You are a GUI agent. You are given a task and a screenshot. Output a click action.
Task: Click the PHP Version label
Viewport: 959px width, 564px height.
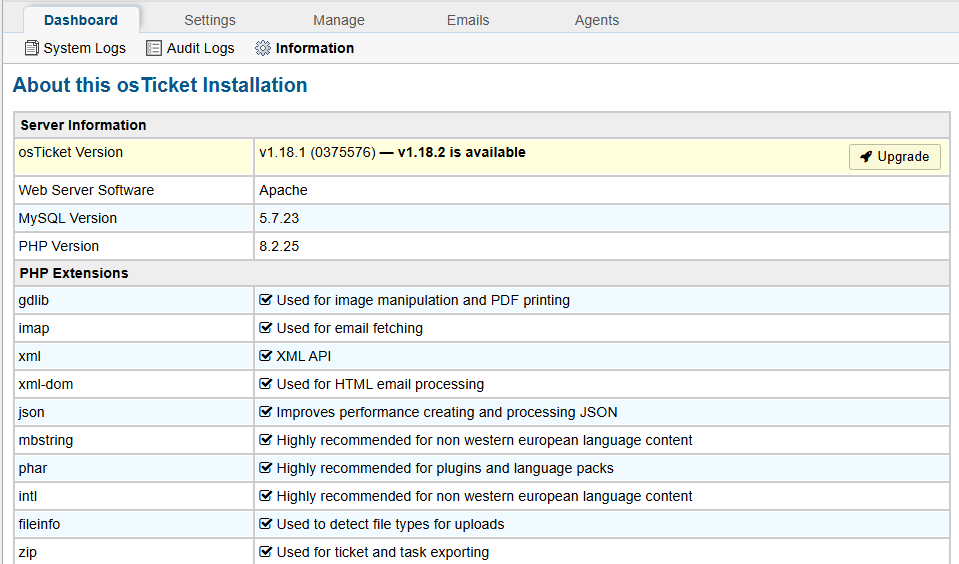(x=59, y=247)
